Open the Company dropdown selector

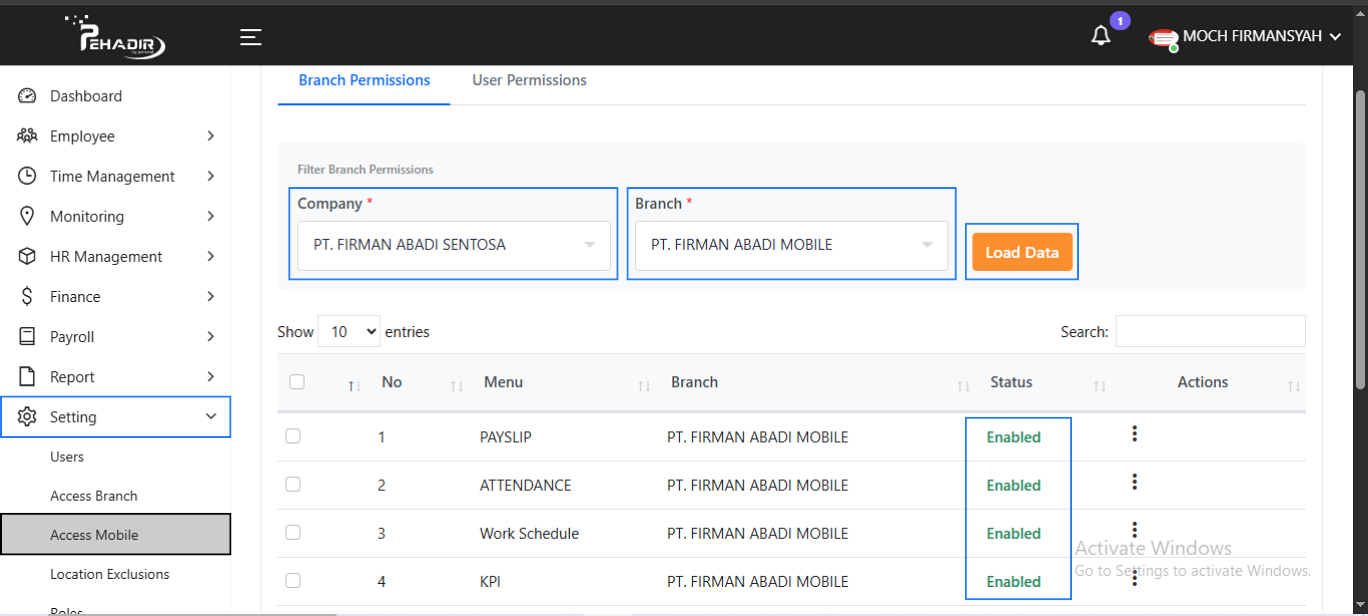click(x=453, y=245)
